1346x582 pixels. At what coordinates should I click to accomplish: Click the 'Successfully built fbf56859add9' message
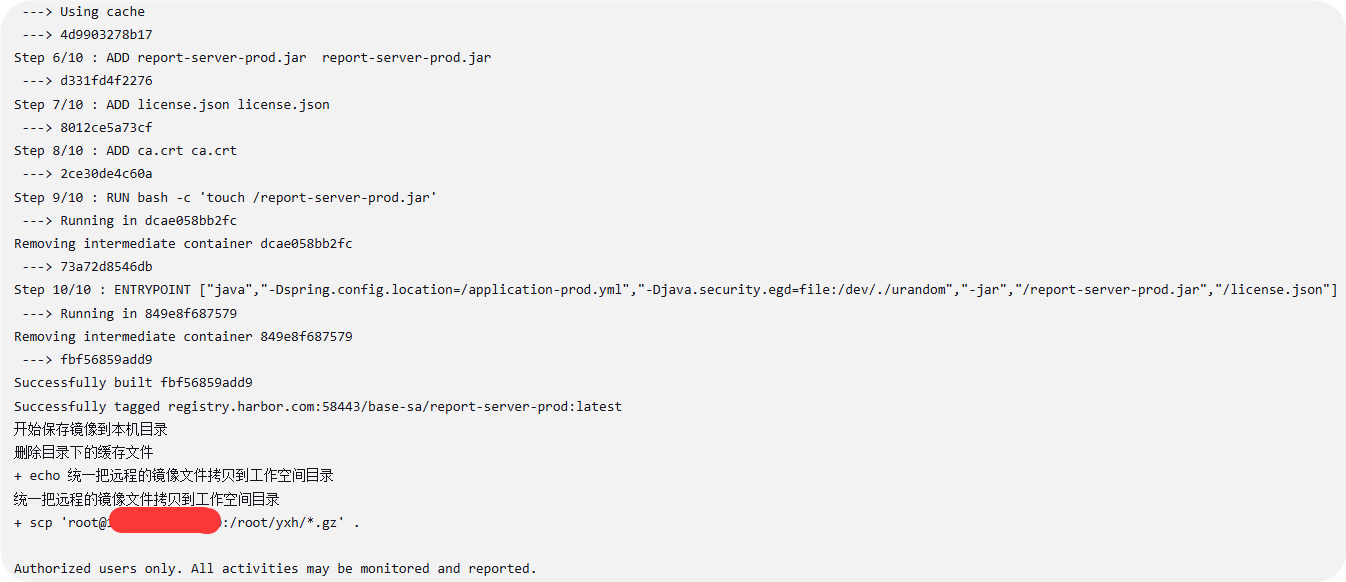pos(133,383)
